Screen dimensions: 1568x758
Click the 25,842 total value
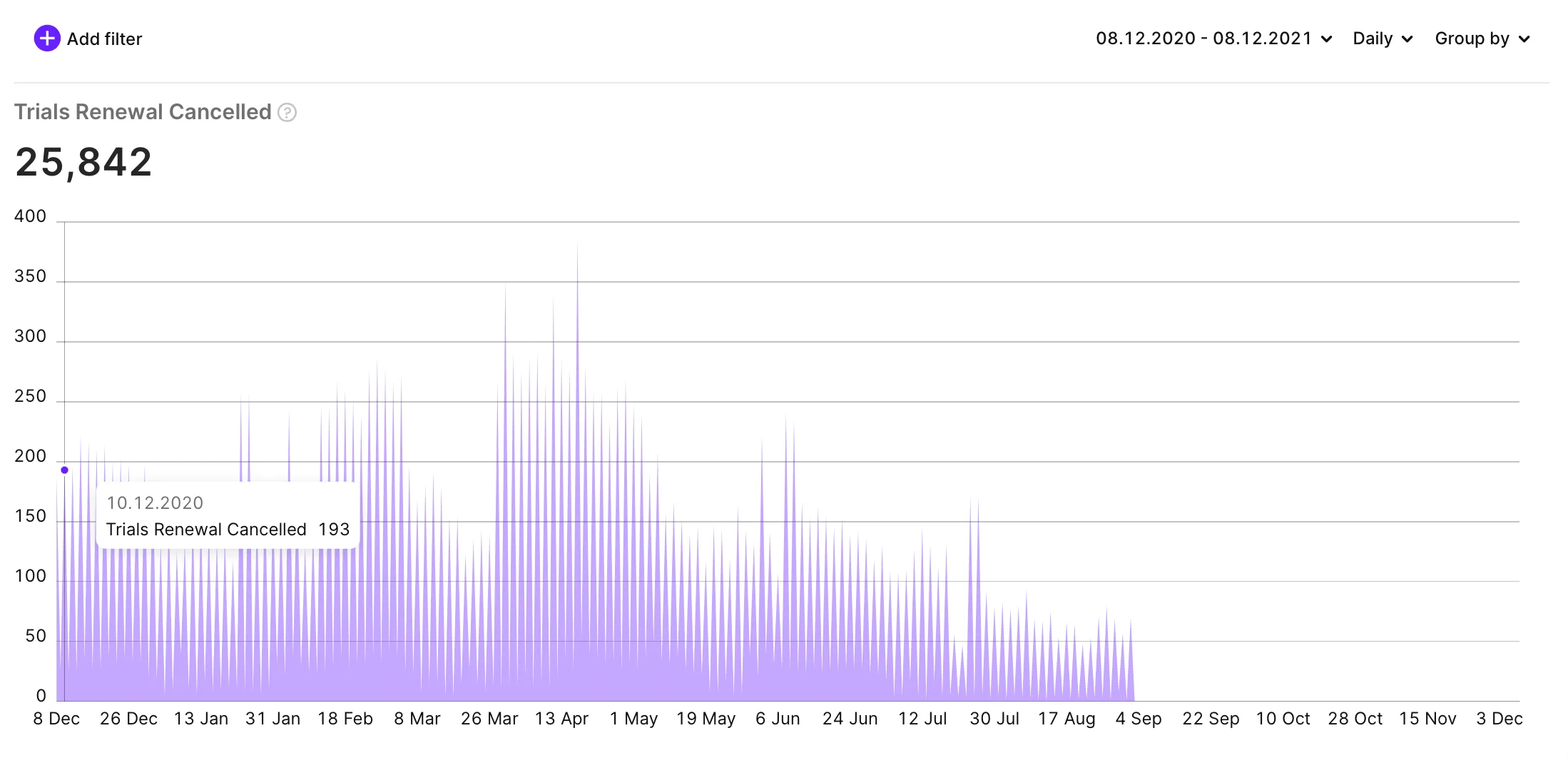pos(83,162)
